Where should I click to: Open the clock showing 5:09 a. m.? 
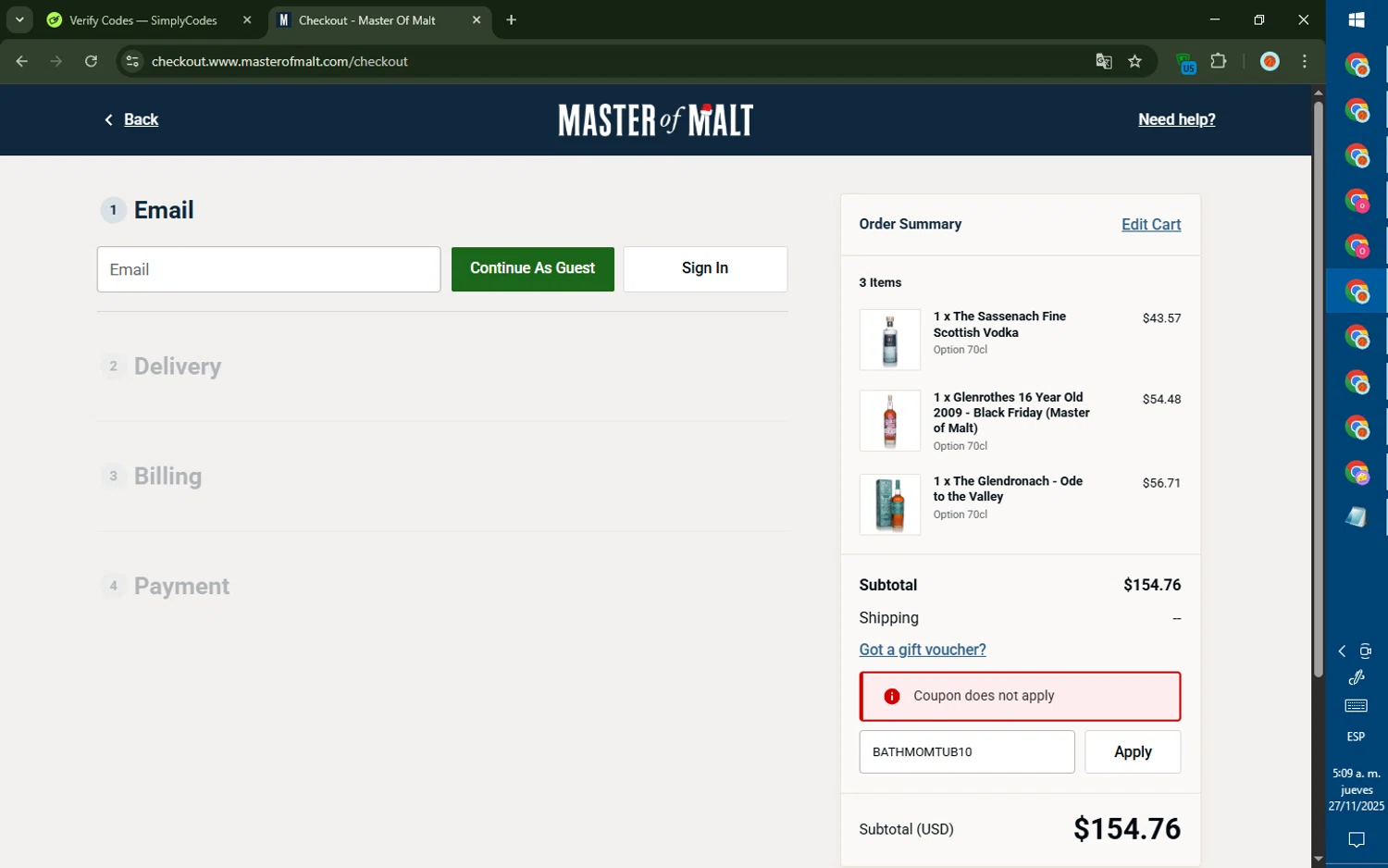[x=1357, y=789]
